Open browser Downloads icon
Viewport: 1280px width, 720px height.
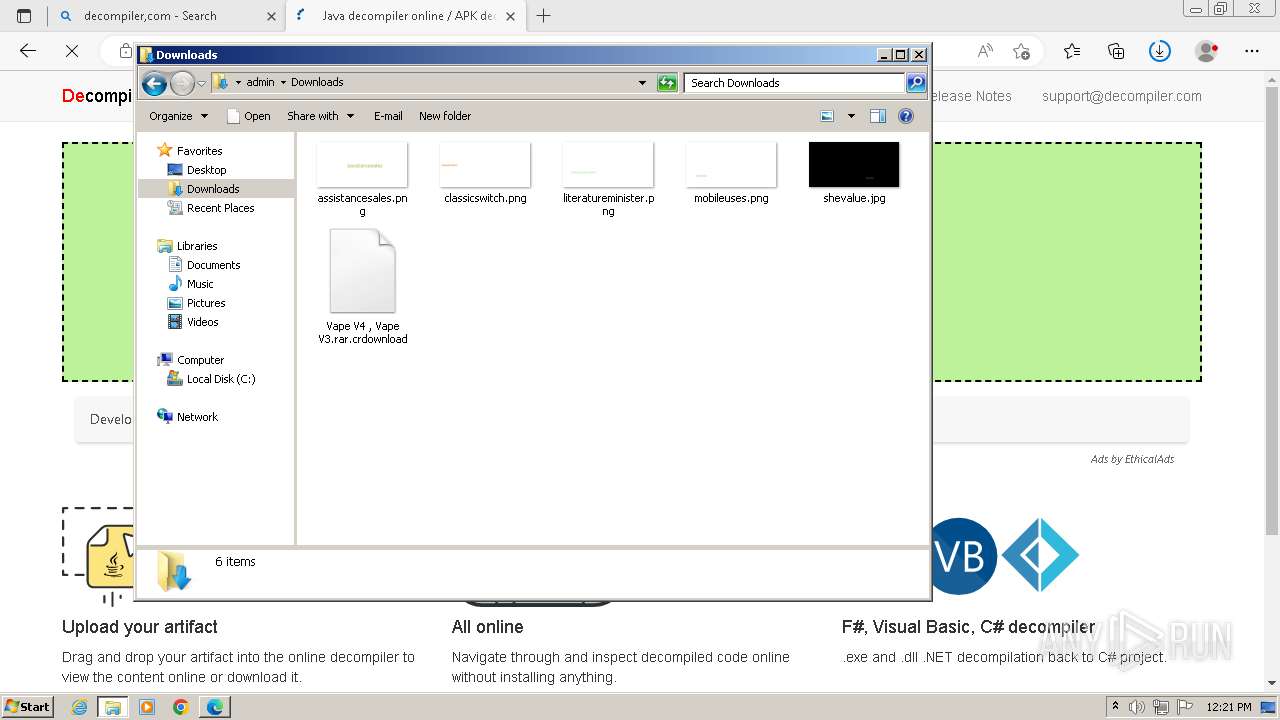[x=1160, y=51]
